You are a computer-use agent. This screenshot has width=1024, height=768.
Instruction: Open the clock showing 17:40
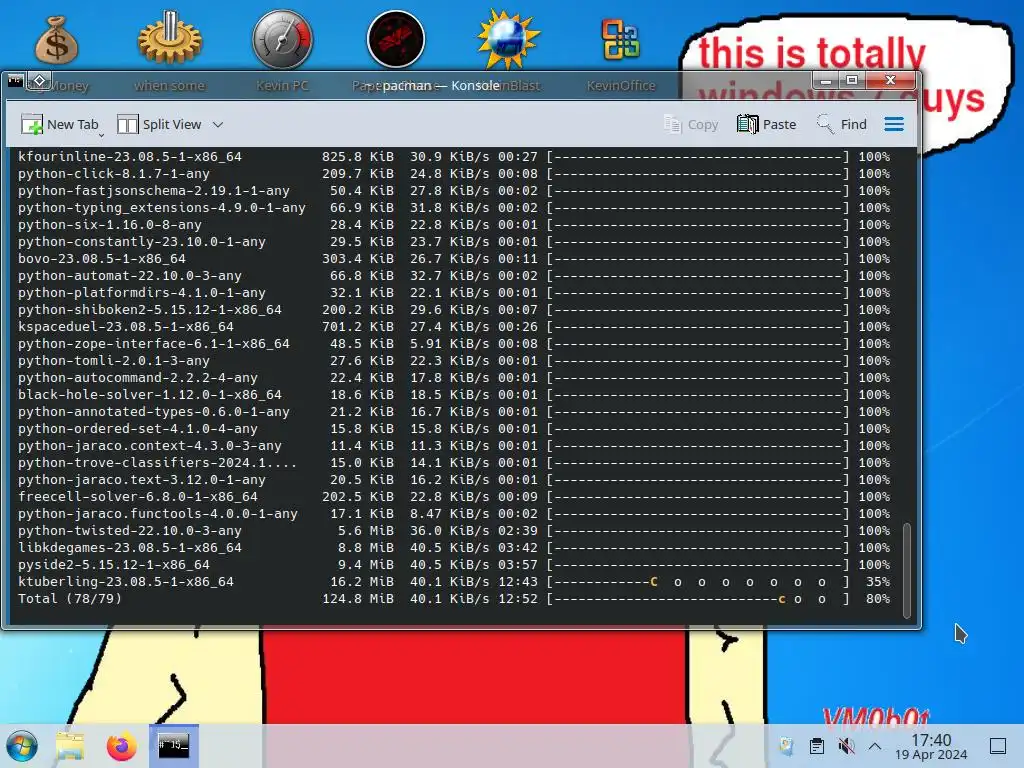coord(931,746)
